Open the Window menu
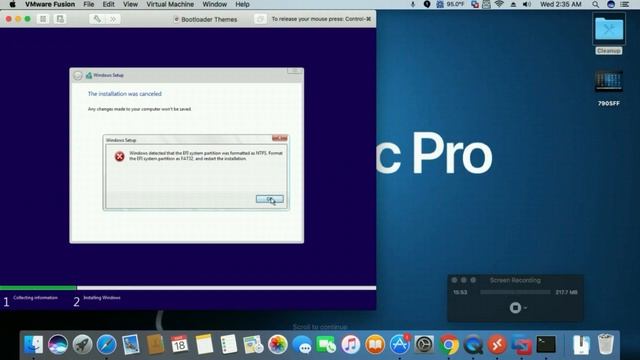The width and height of the screenshot is (640, 360). point(214,4)
